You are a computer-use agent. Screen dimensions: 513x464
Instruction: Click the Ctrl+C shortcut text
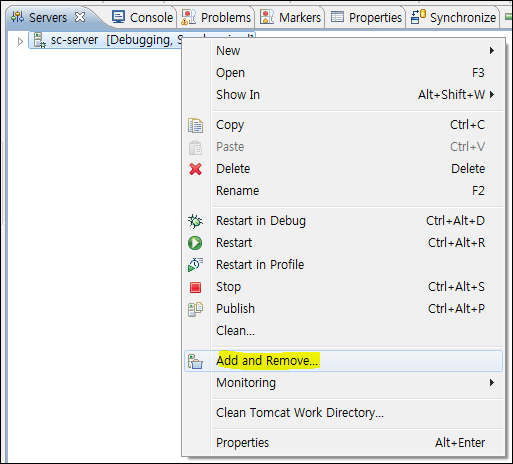[x=467, y=125]
